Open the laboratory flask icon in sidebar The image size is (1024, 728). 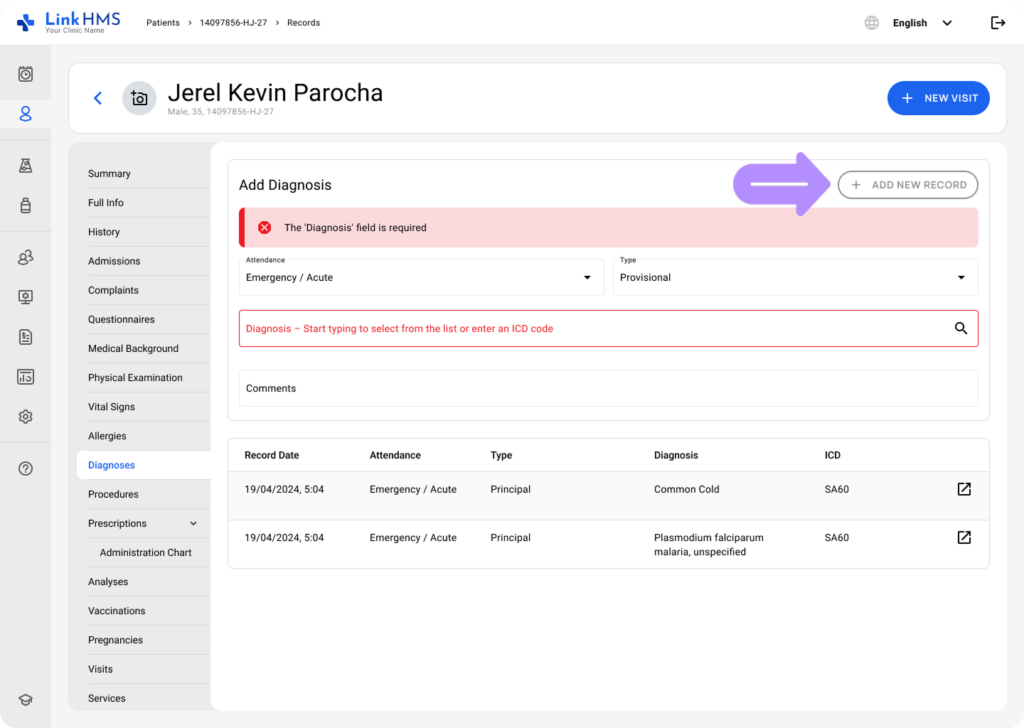(x=26, y=166)
